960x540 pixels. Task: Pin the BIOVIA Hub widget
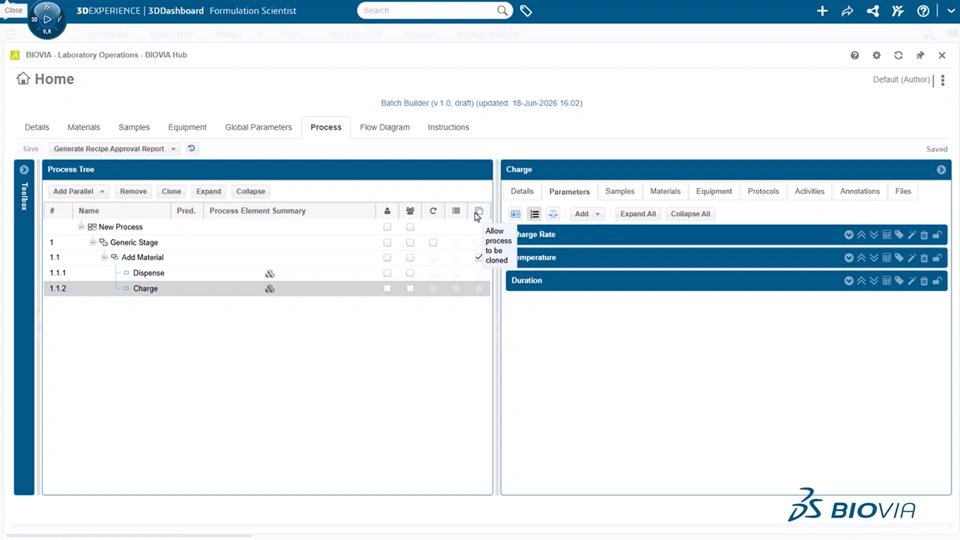[920, 55]
